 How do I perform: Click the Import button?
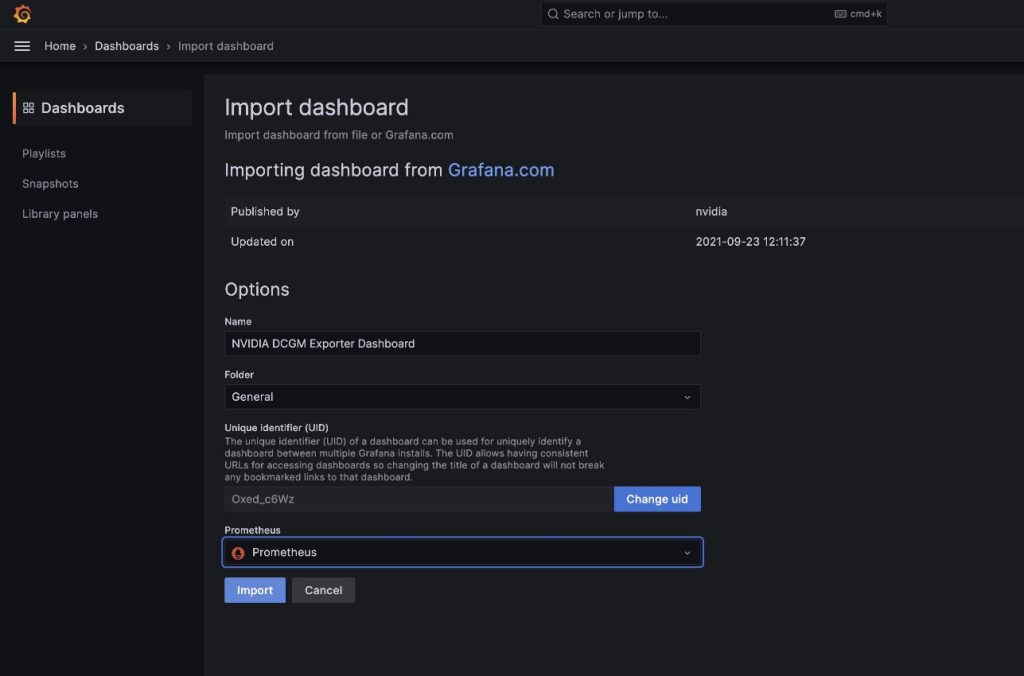pos(255,590)
